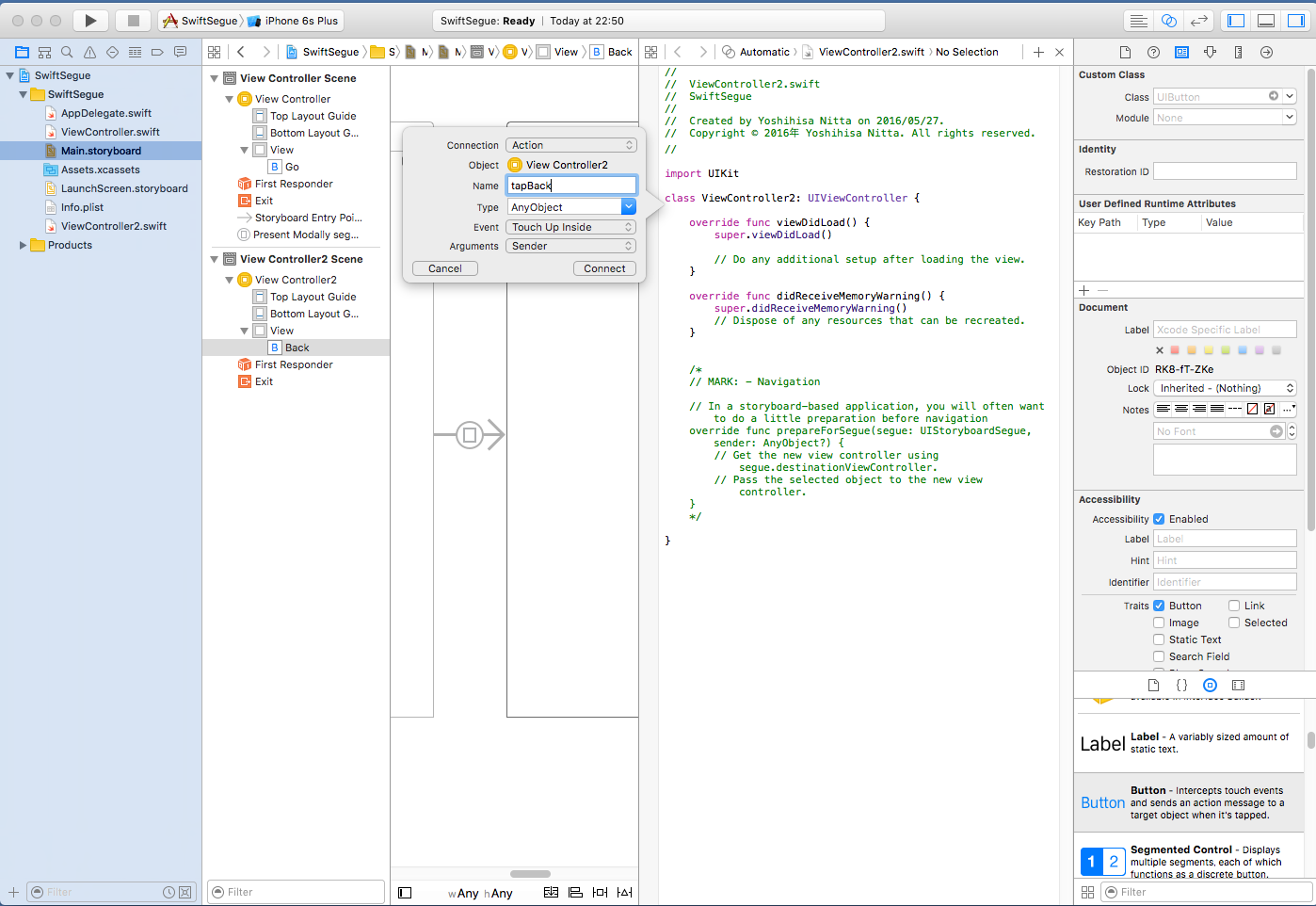Enable the Static Text trait
Screen dimensions: 1316x906
click(1159, 639)
